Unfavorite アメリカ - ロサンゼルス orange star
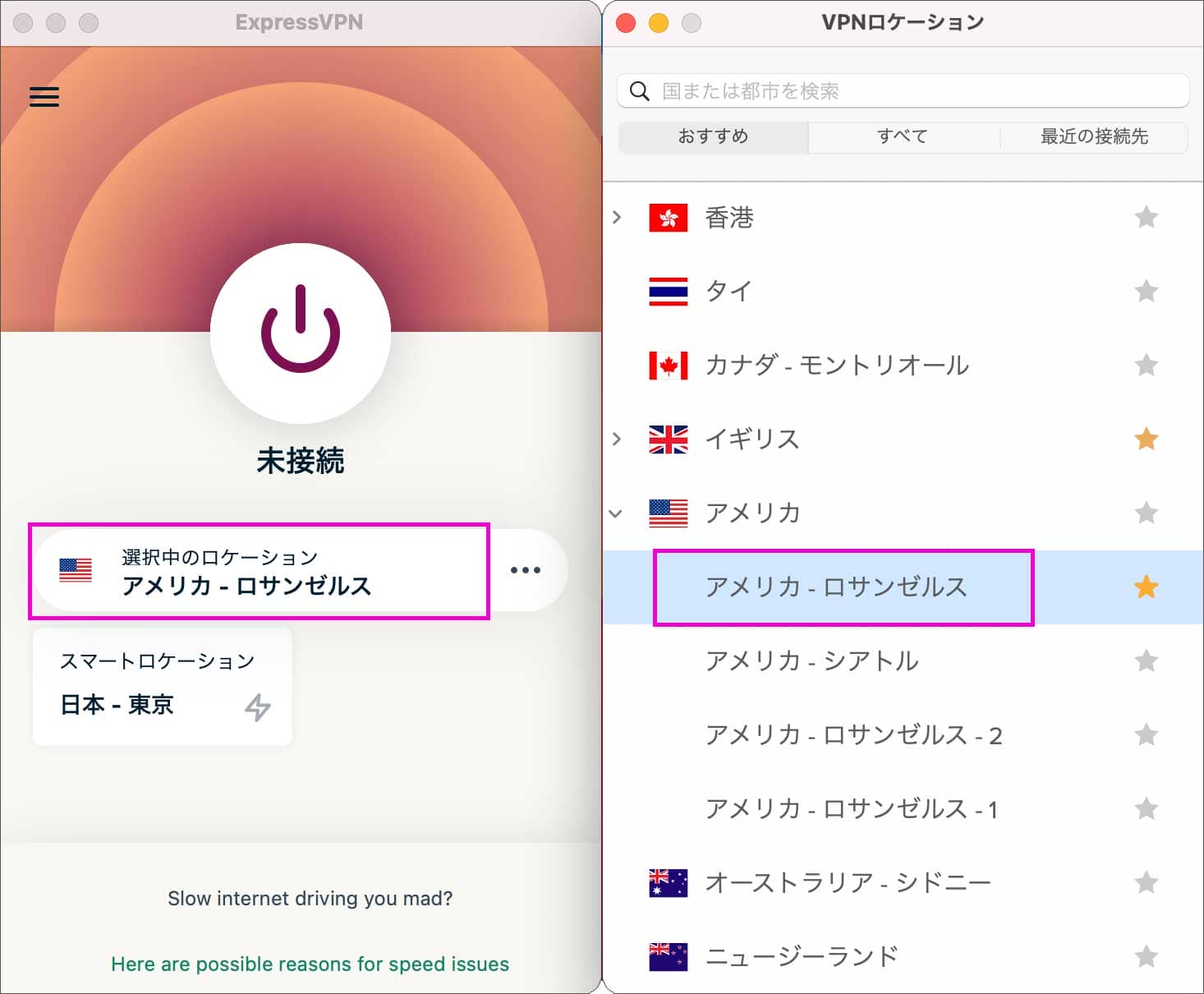The width and height of the screenshot is (1204, 994). [1147, 587]
